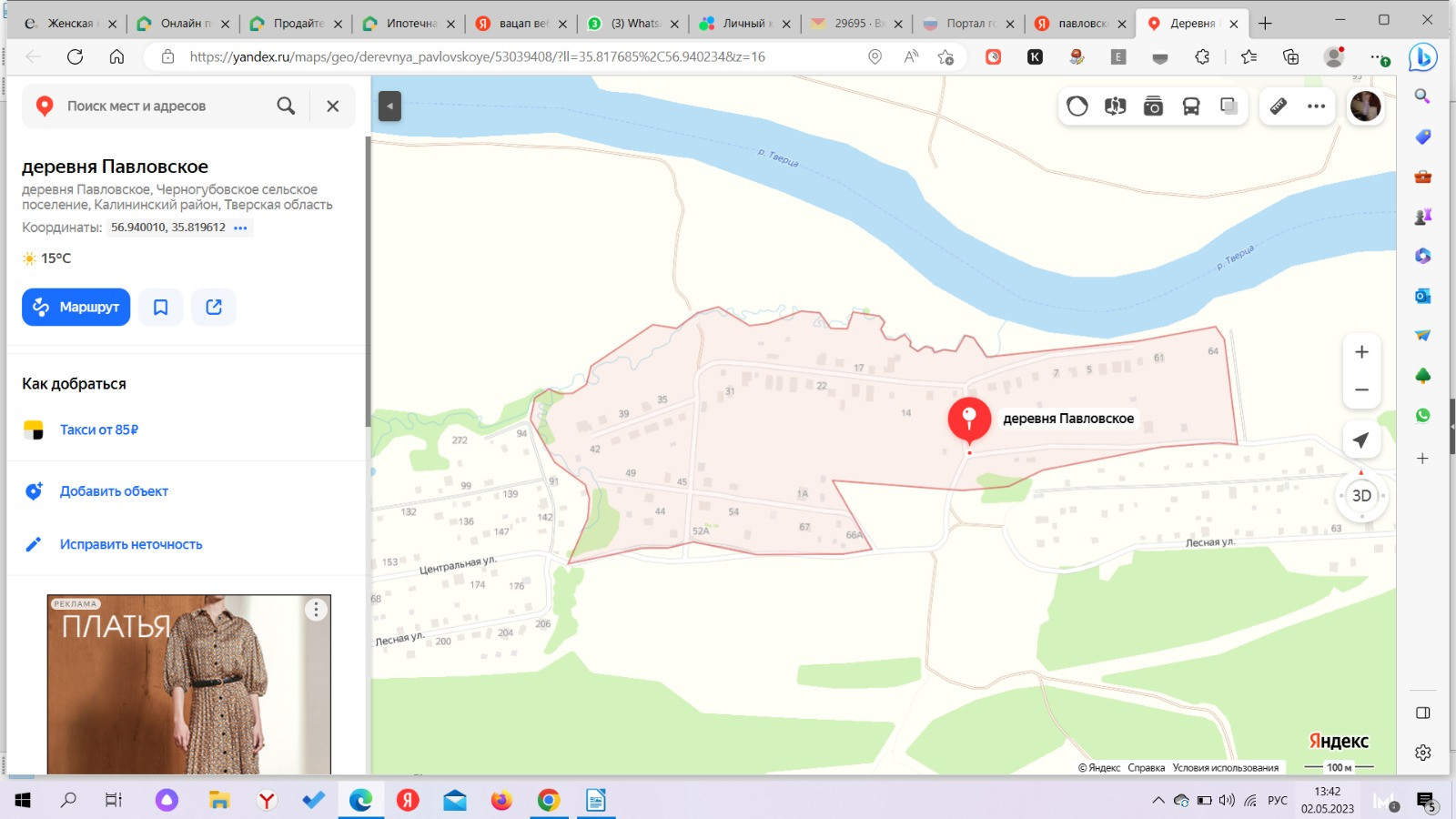Open File Explorer from taskbar
Image resolution: width=1456 pixels, height=819 pixels.
[x=219, y=800]
